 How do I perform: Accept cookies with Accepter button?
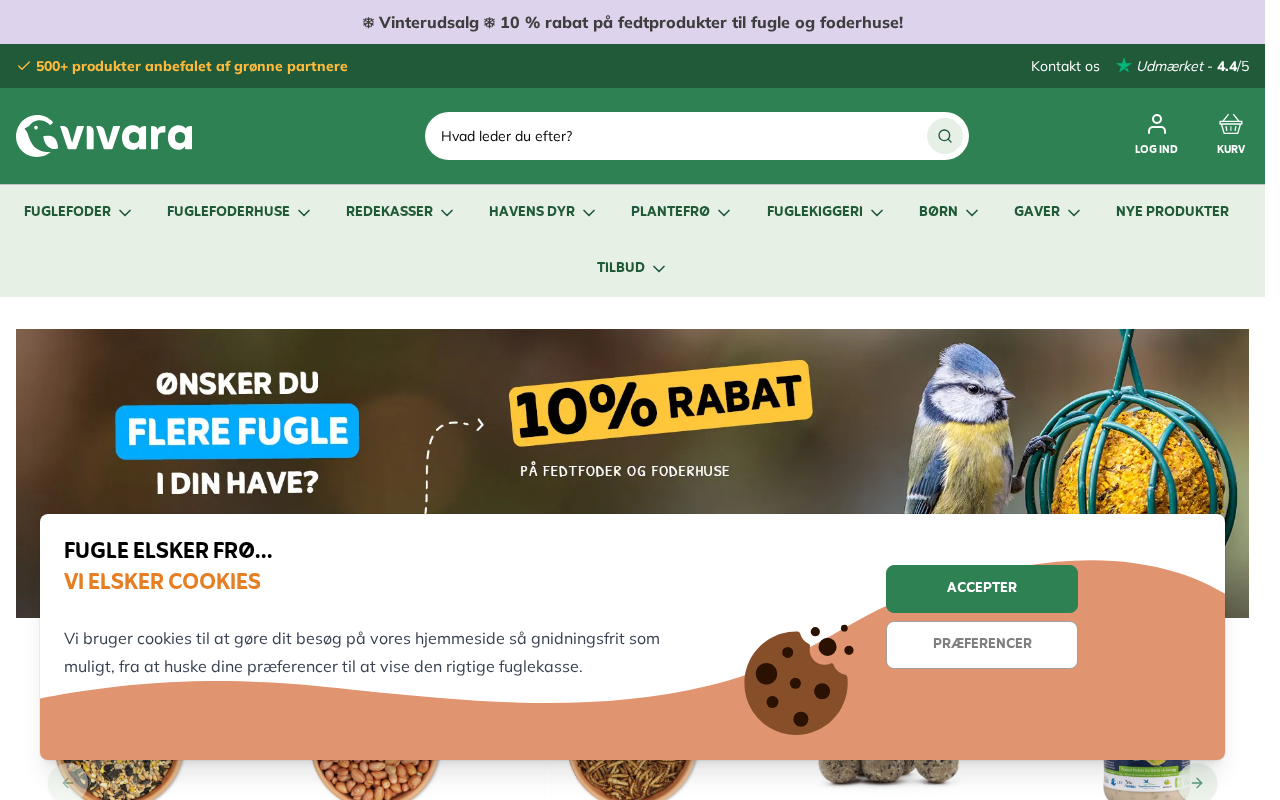click(x=982, y=589)
